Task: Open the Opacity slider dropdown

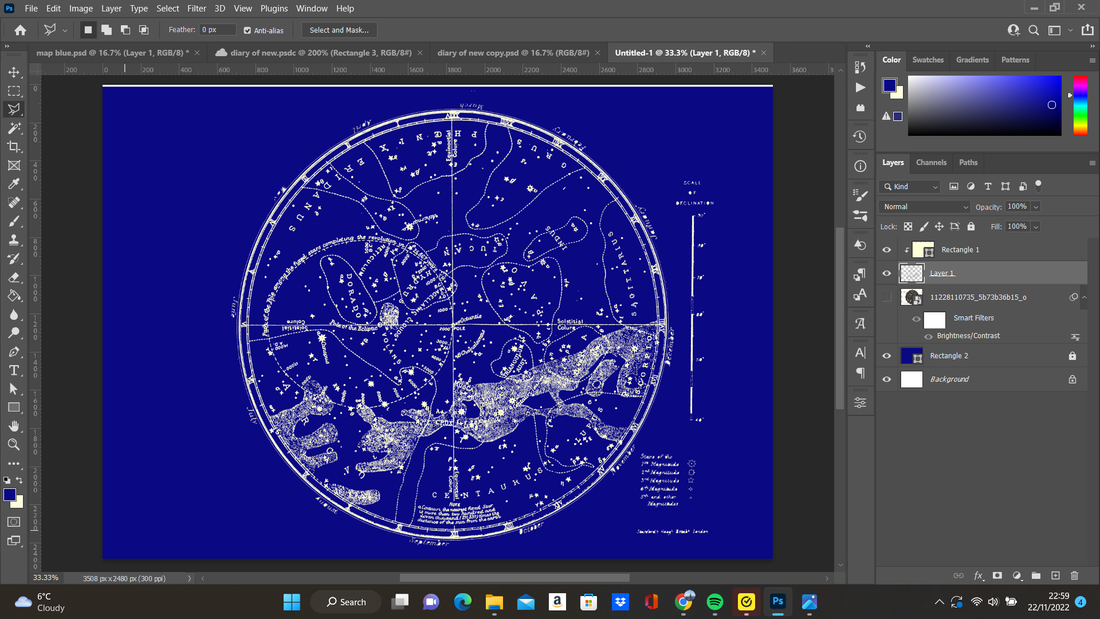Action: (x=1035, y=207)
